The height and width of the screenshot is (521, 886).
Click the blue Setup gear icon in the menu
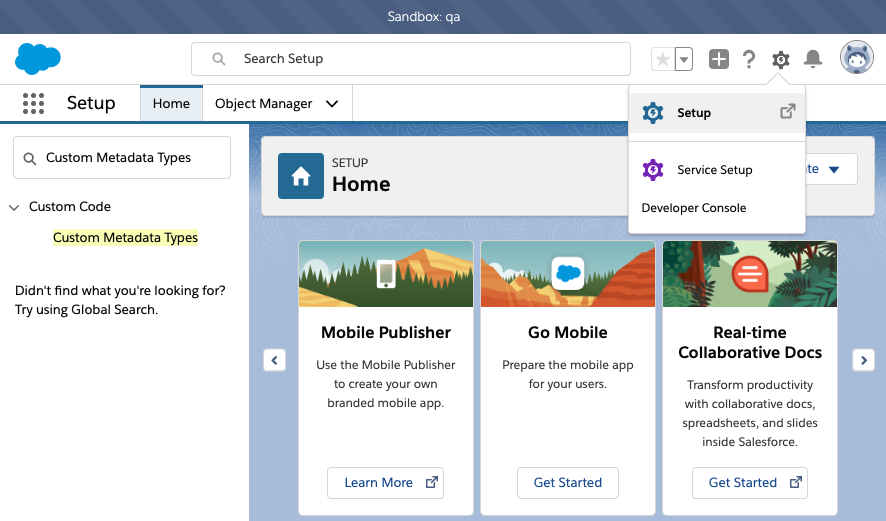(x=653, y=113)
